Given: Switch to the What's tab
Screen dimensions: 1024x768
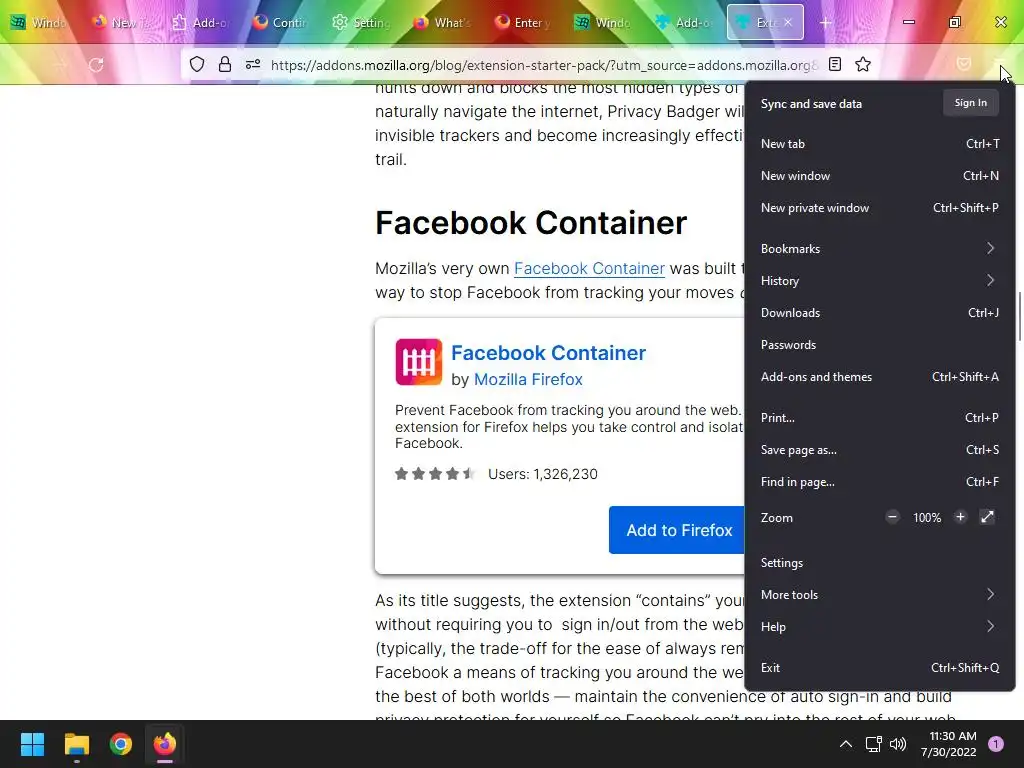Looking at the screenshot, I should tap(443, 22).
